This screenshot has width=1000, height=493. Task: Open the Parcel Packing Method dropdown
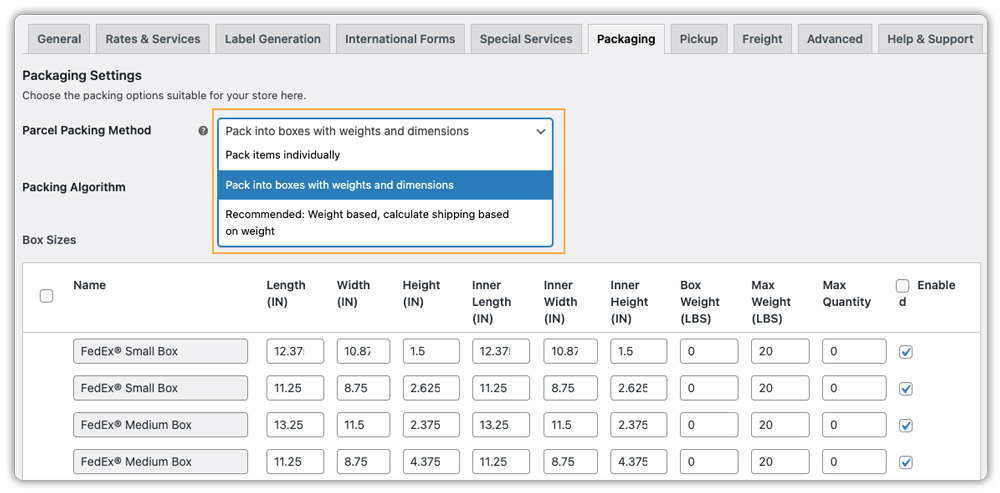click(x=385, y=131)
